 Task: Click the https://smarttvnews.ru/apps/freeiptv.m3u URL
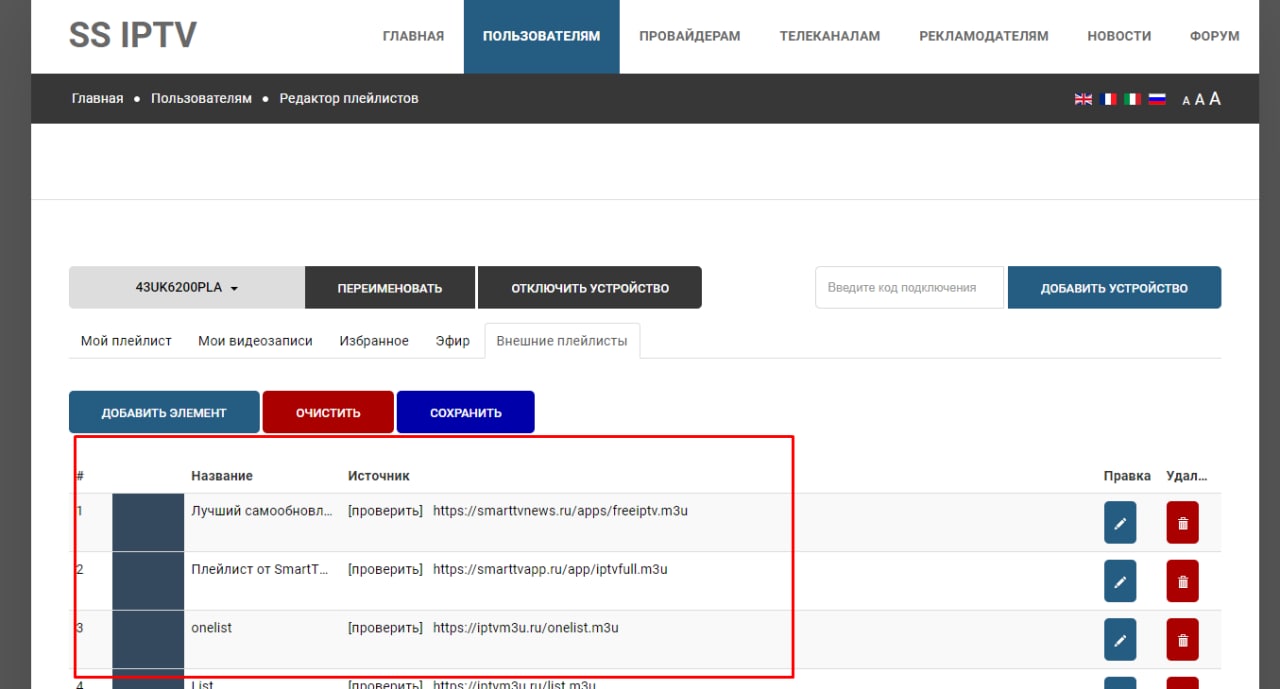[560, 511]
